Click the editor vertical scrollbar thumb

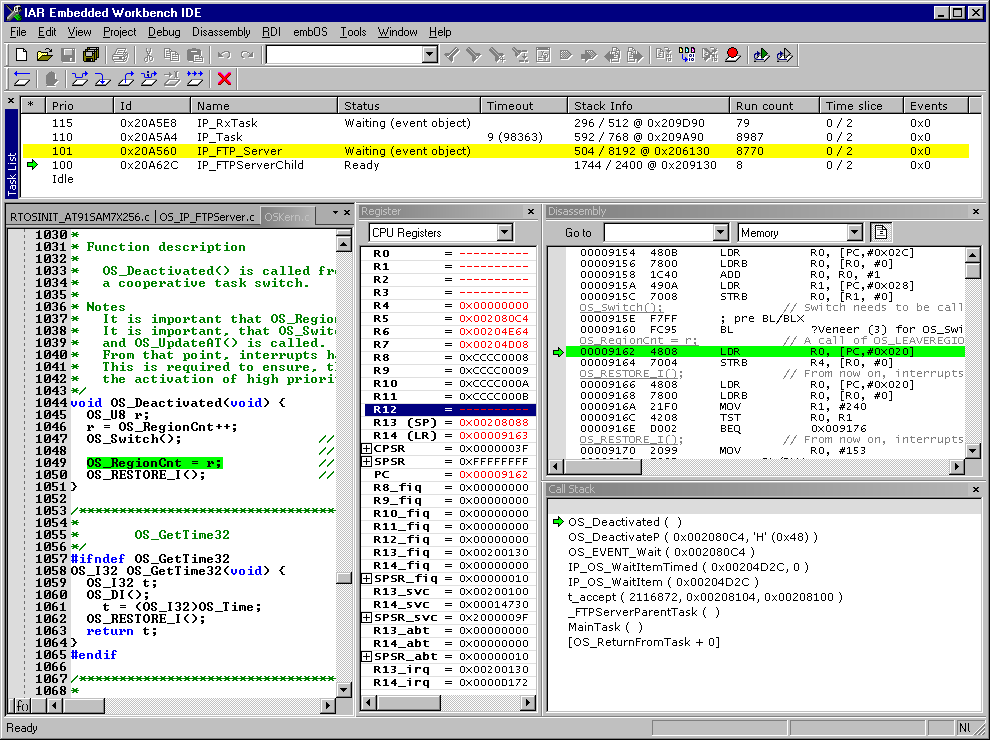click(x=344, y=578)
